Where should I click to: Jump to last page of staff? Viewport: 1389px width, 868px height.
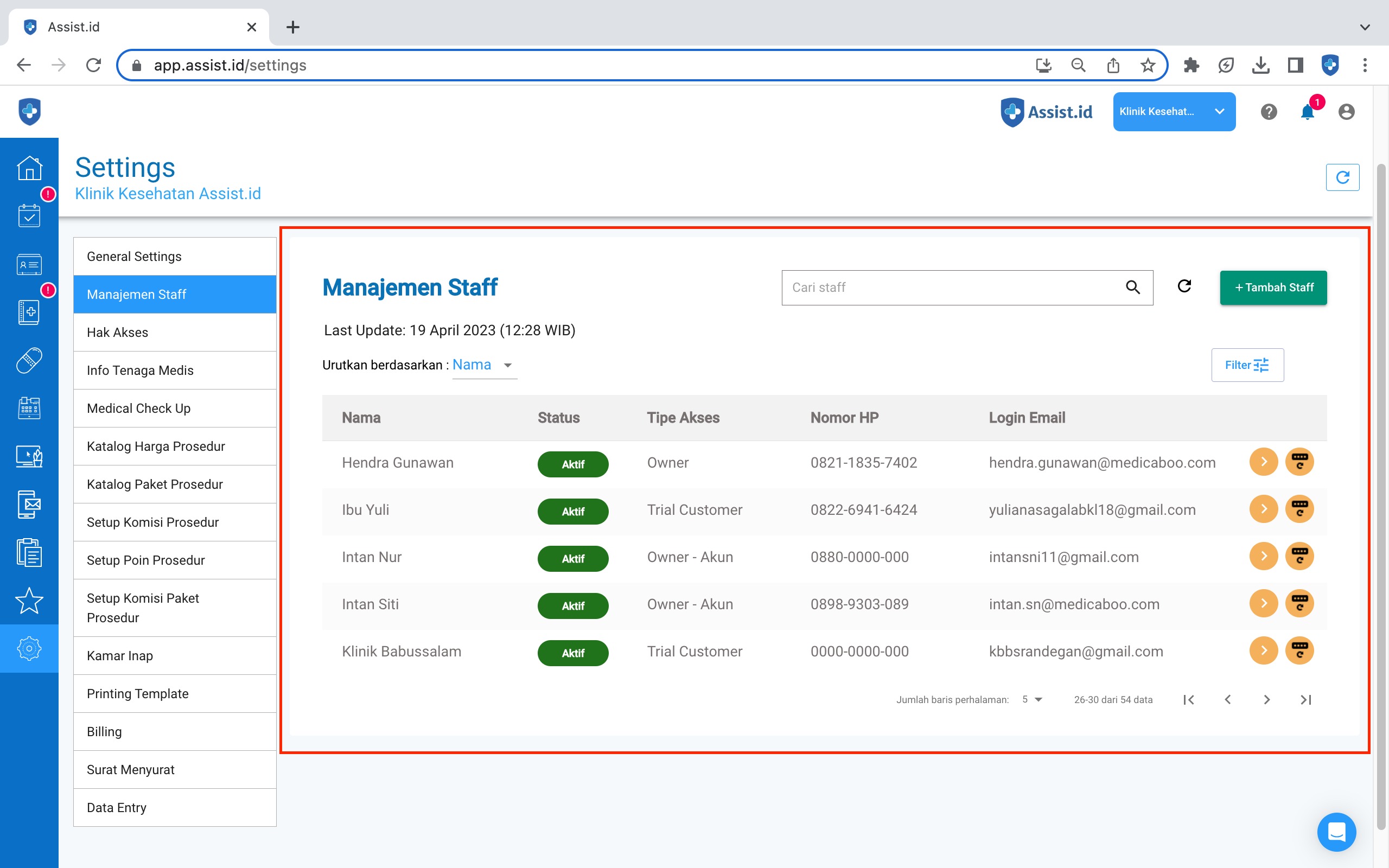click(x=1306, y=699)
